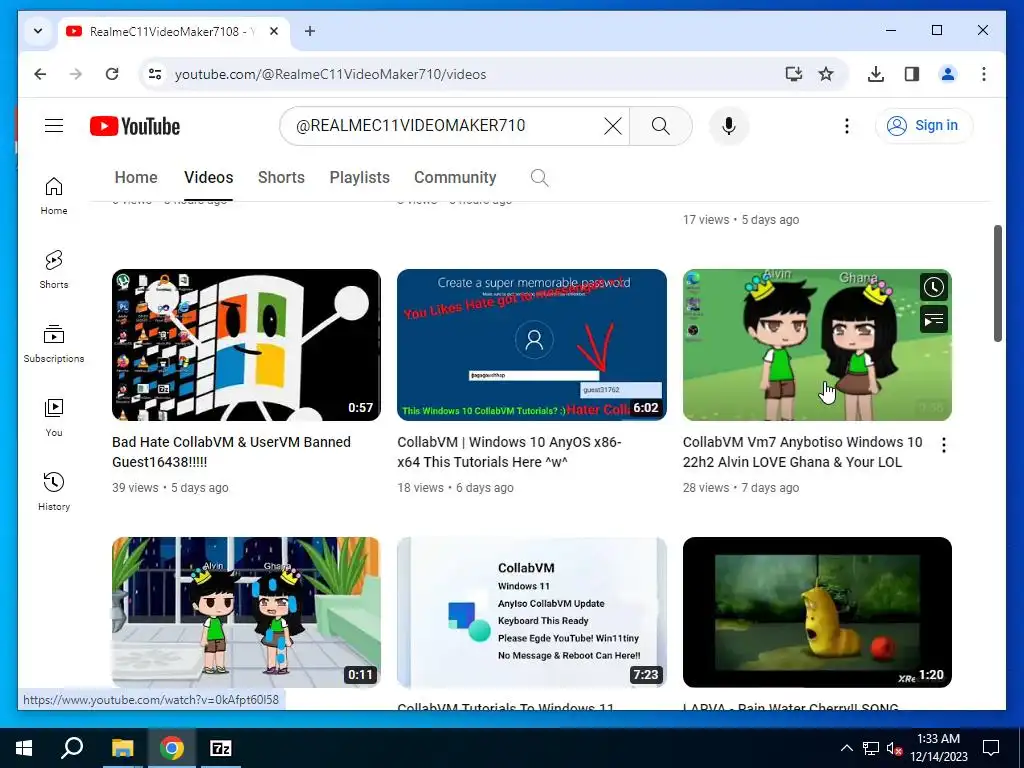Open Shorts in the sidebar
1024x768 pixels.
(54, 269)
